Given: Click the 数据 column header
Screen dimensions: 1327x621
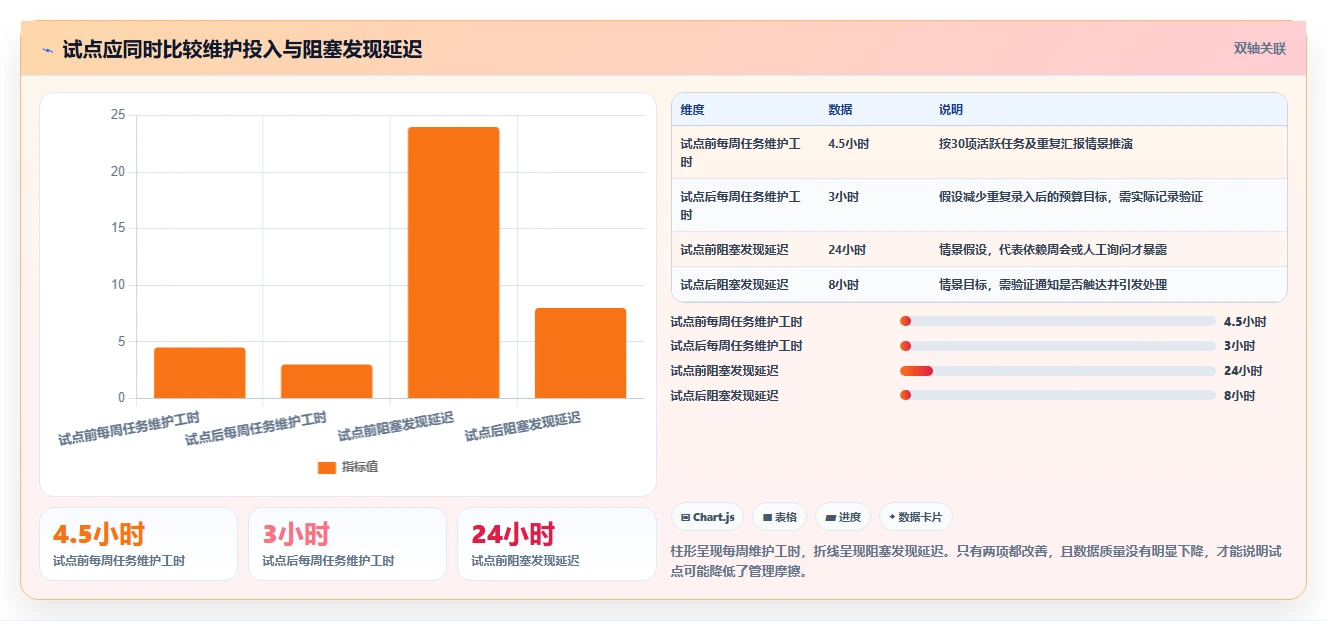Looking at the screenshot, I should [x=841, y=110].
